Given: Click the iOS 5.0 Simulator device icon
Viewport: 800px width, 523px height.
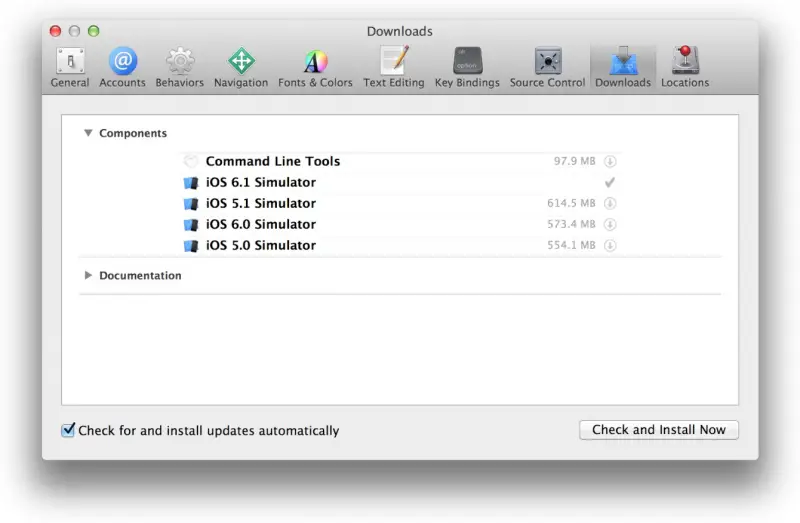Looking at the screenshot, I should pyautogui.click(x=191, y=246).
